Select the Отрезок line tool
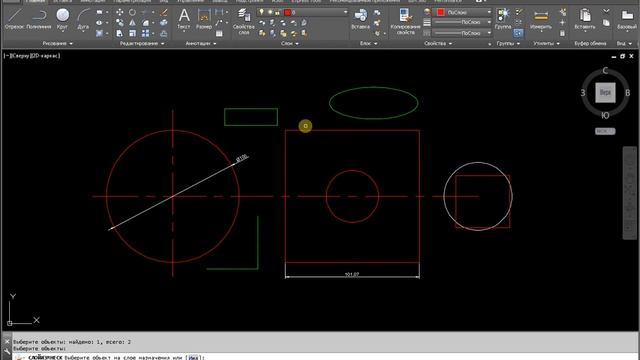 [14, 19]
